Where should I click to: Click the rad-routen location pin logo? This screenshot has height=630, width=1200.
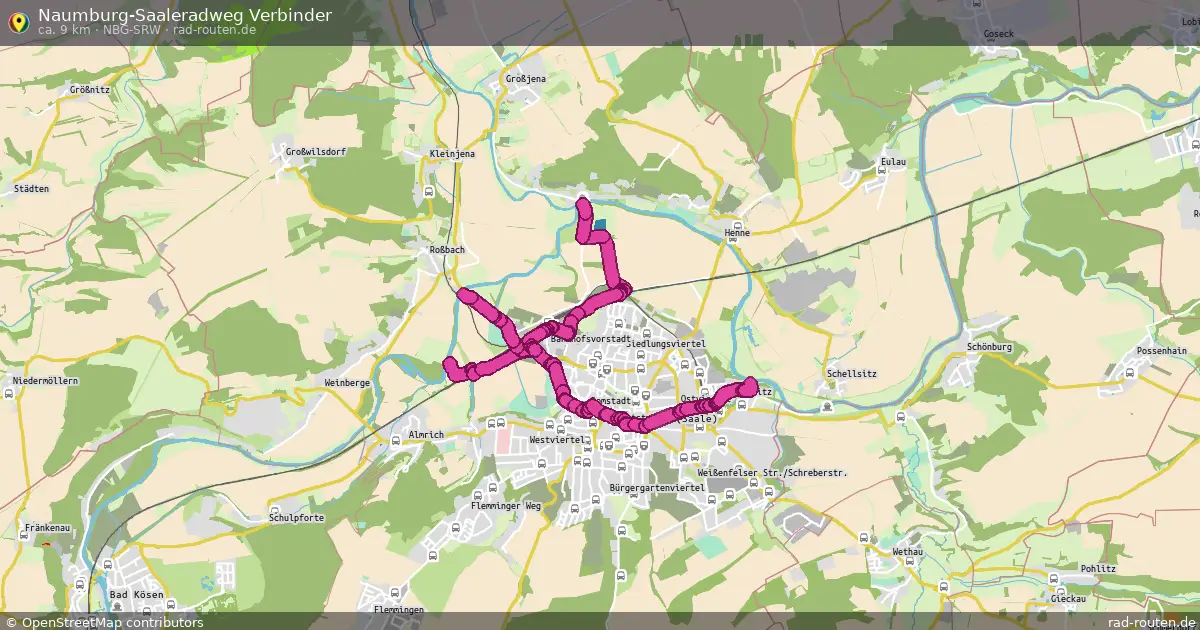(x=18, y=22)
